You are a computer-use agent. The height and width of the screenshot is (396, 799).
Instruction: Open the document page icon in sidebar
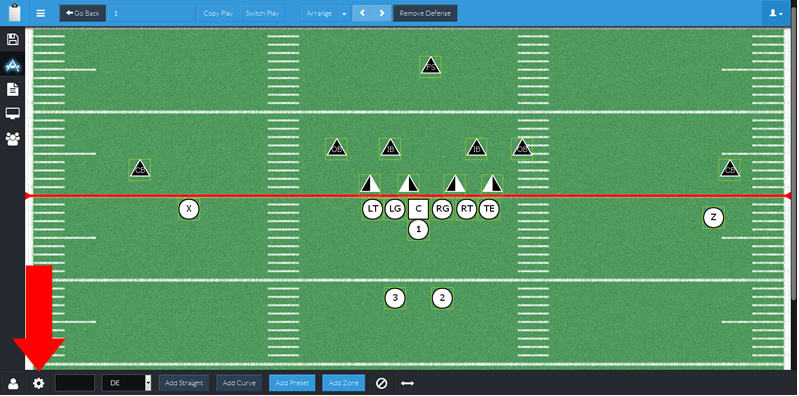(x=12, y=89)
